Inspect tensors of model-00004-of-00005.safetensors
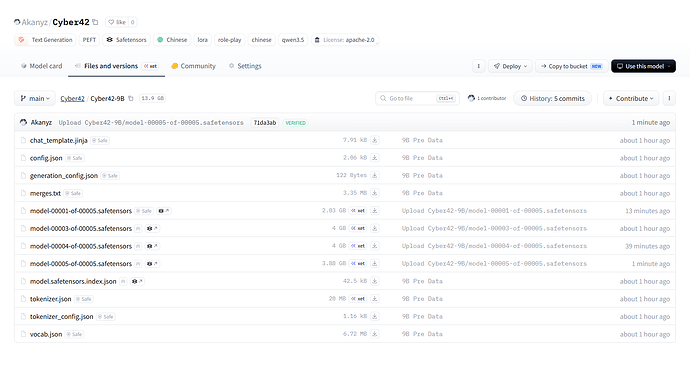Screen dimensions: 690x380 [152, 246]
